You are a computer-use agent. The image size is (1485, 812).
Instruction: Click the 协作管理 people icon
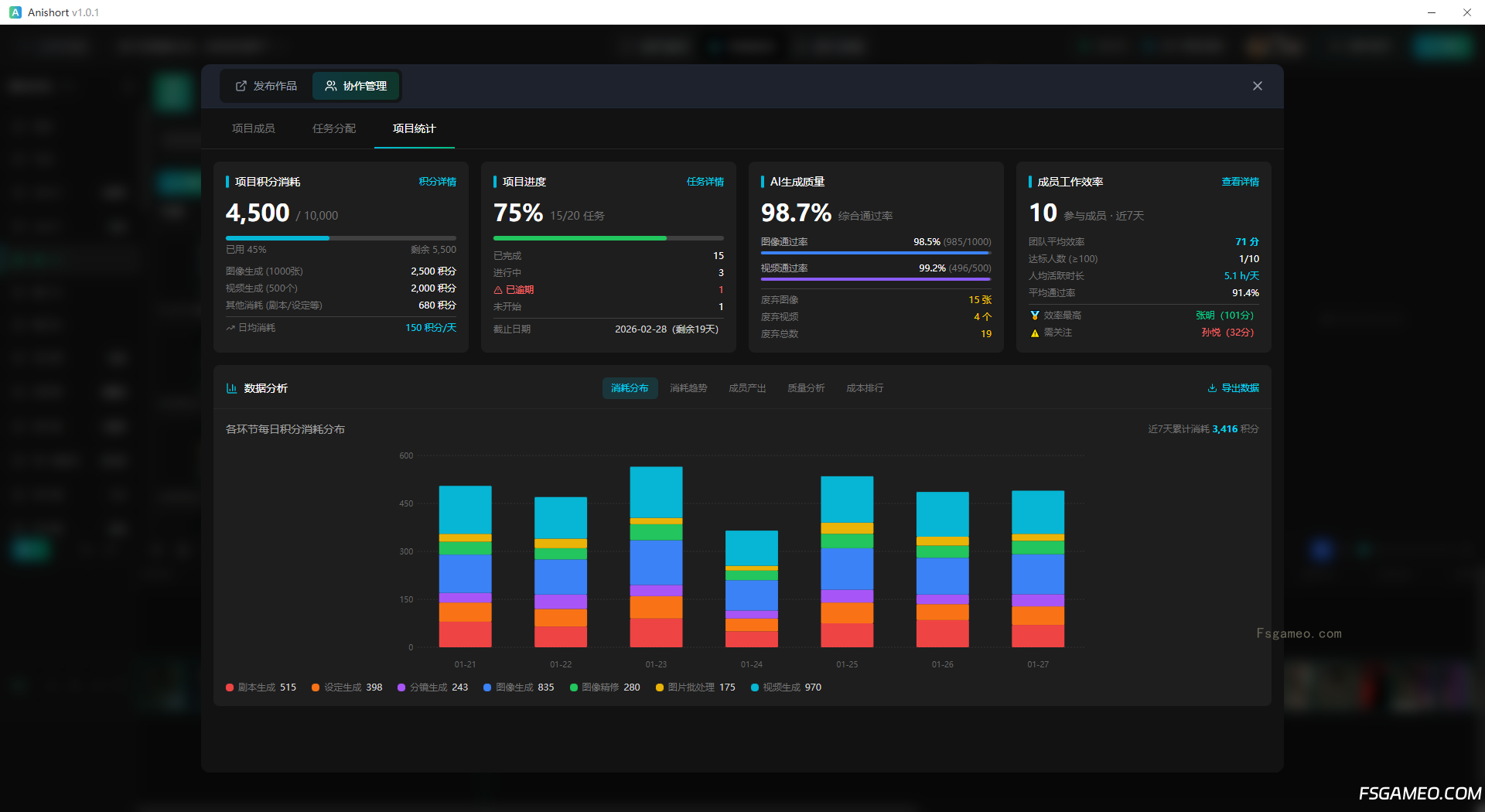point(331,86)
